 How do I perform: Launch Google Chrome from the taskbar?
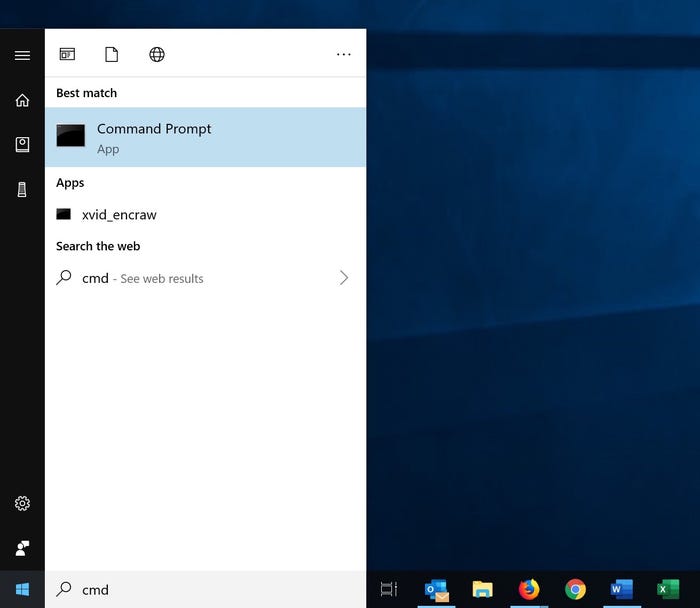pos(575,589)
